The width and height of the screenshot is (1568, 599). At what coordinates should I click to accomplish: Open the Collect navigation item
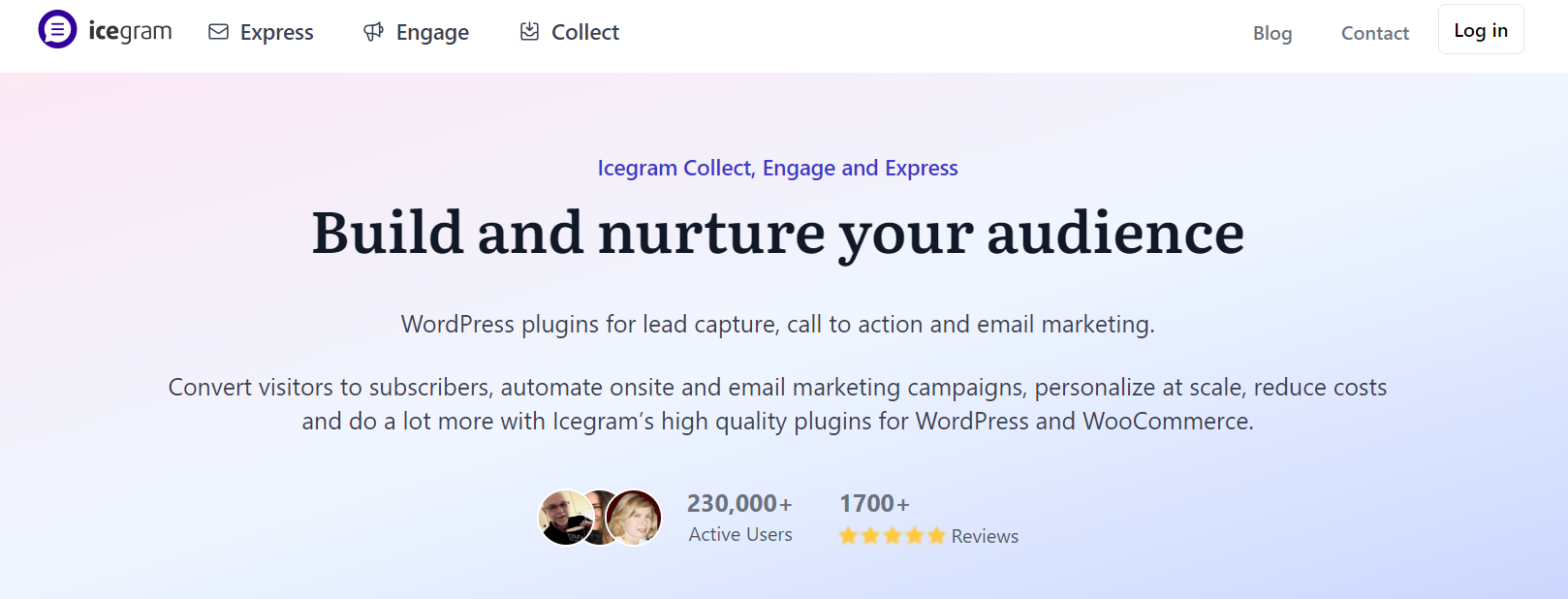585,32
